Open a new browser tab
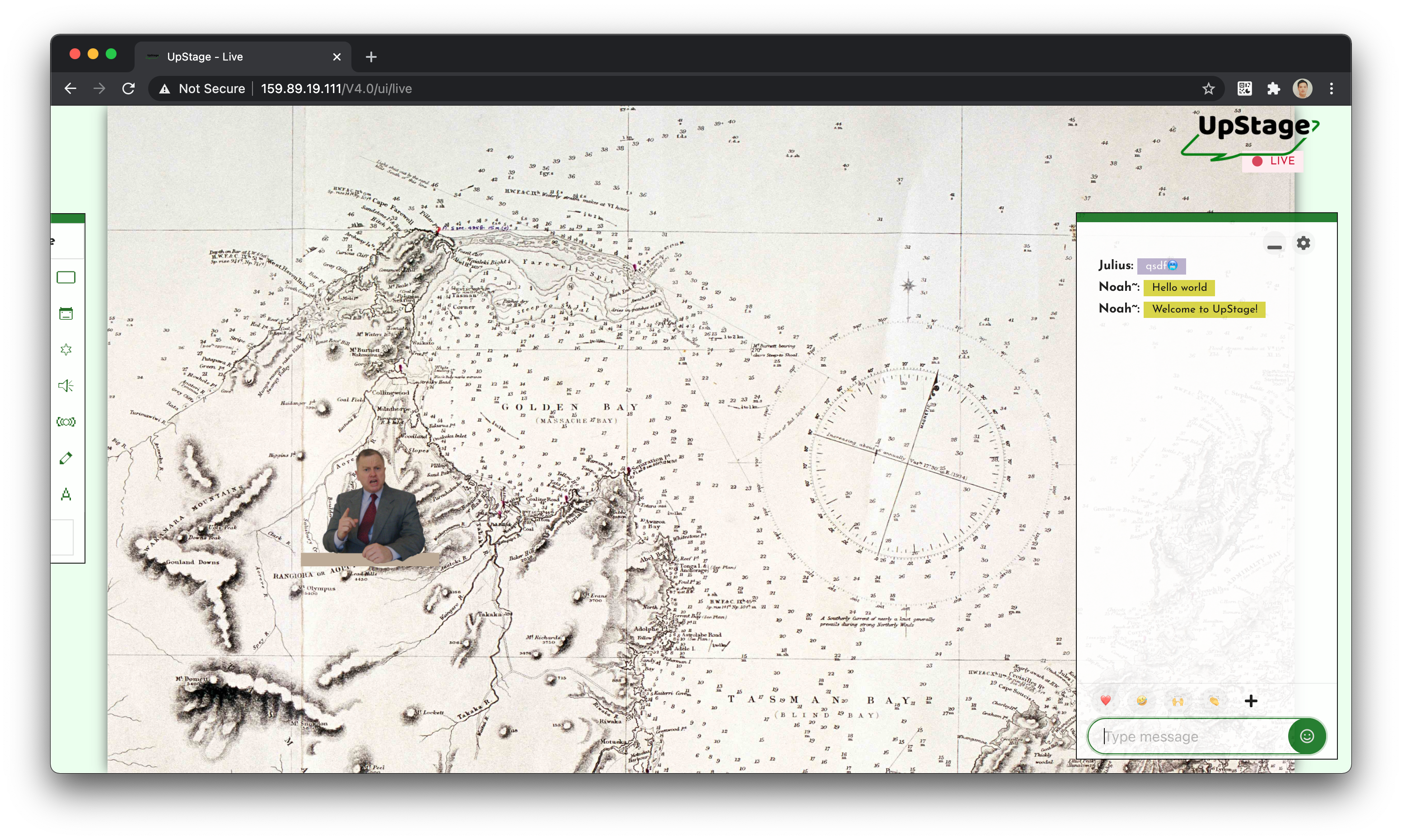Image resolution: width=1402 pixels, height=840 pixels. click(x=371, y=56)
